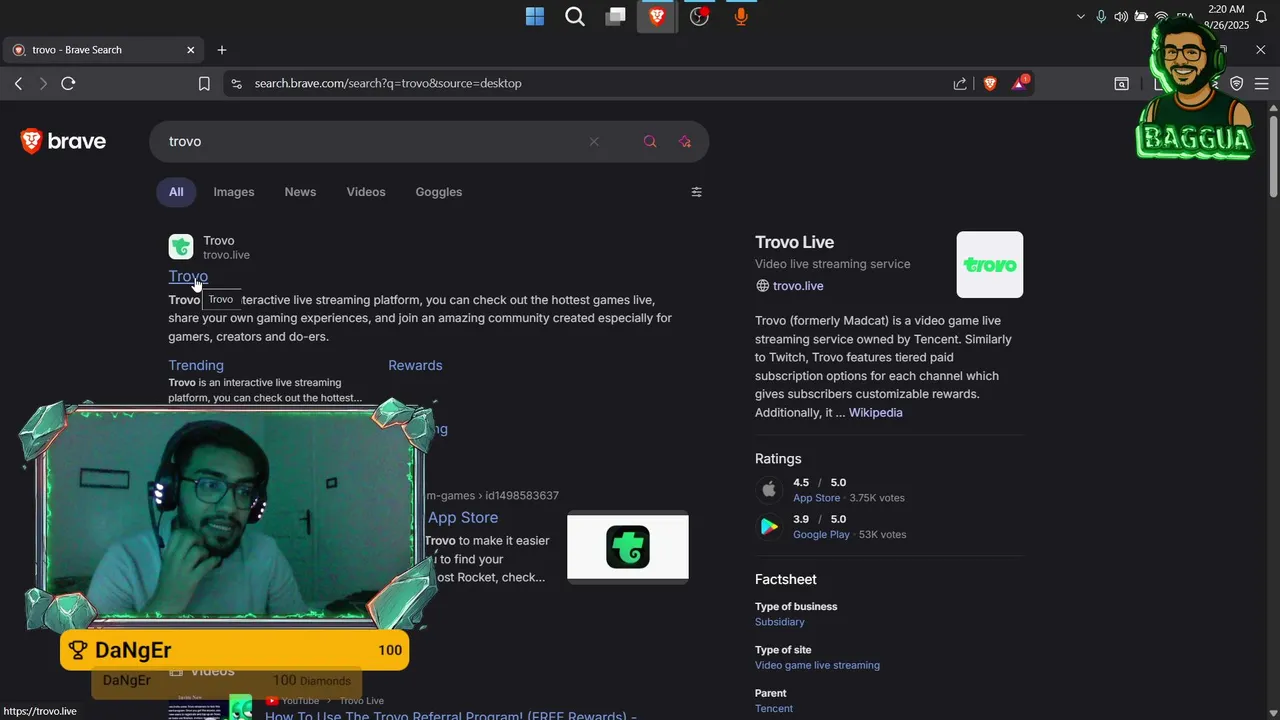Open a new browser tab
This screenshot has height=720, width=1280.
point(222,50)
